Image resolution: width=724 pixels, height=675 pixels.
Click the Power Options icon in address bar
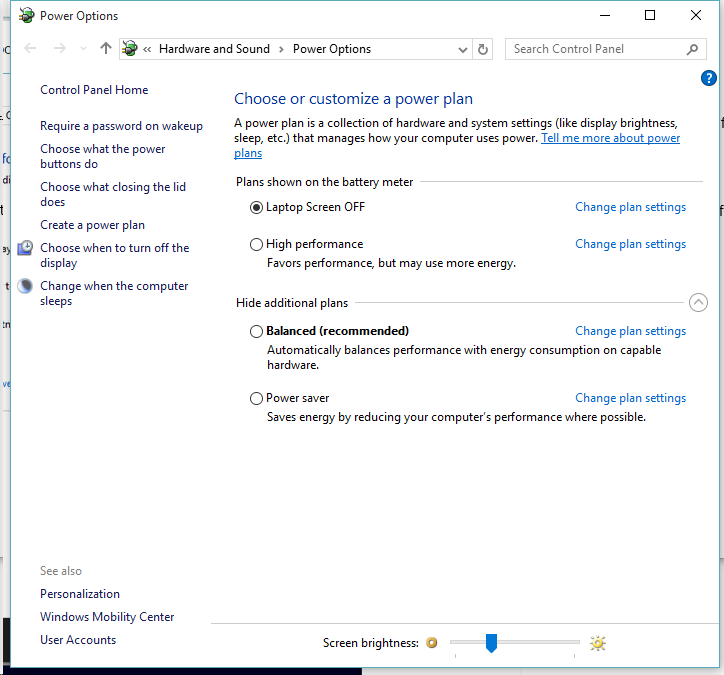pos(130,48)
